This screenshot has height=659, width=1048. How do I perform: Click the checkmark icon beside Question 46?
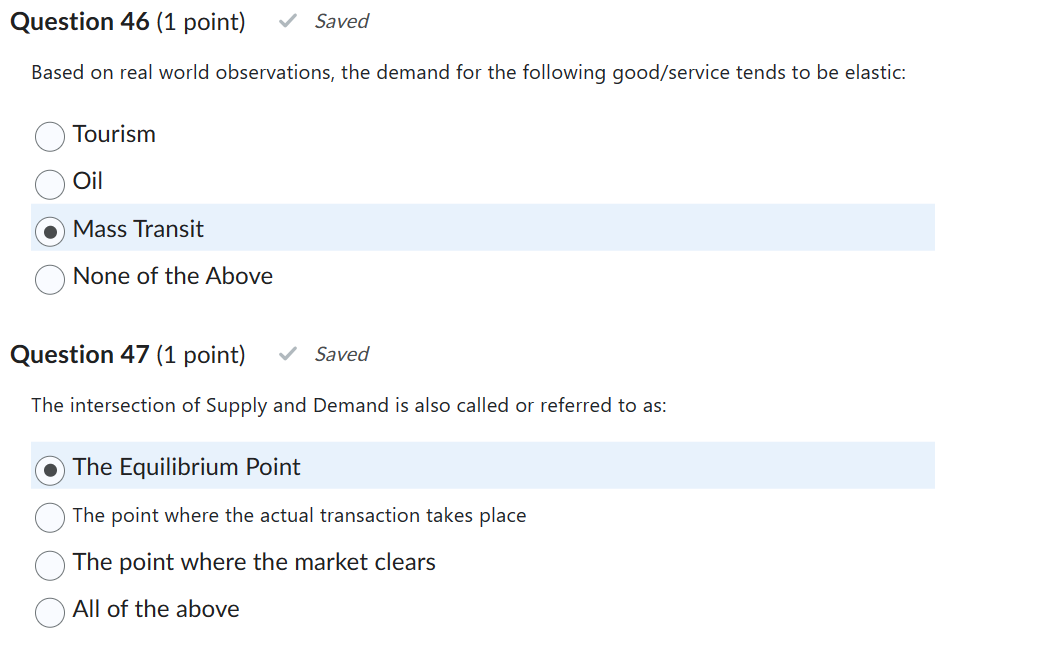click(287, 20)
